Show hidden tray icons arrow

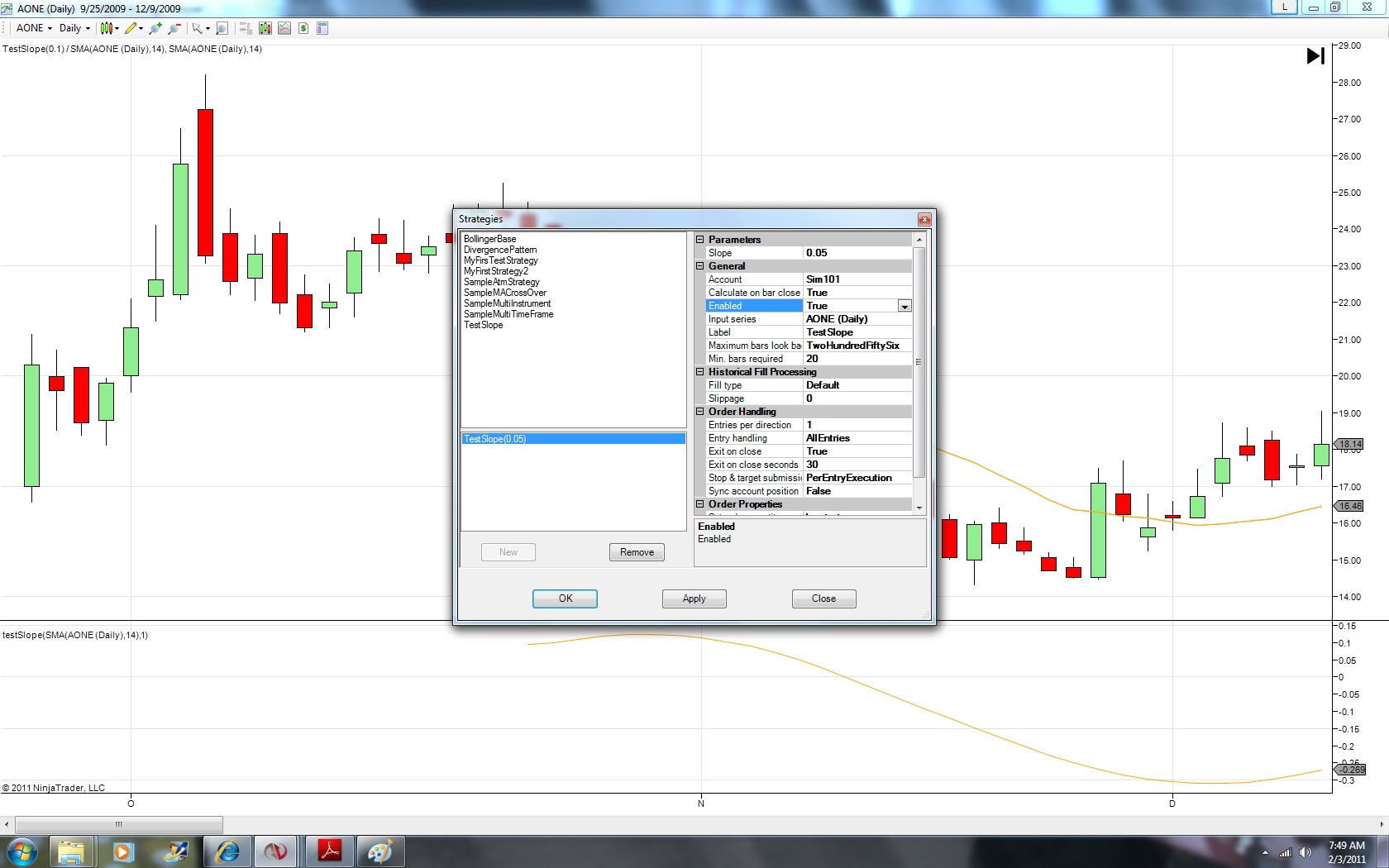1265,852
